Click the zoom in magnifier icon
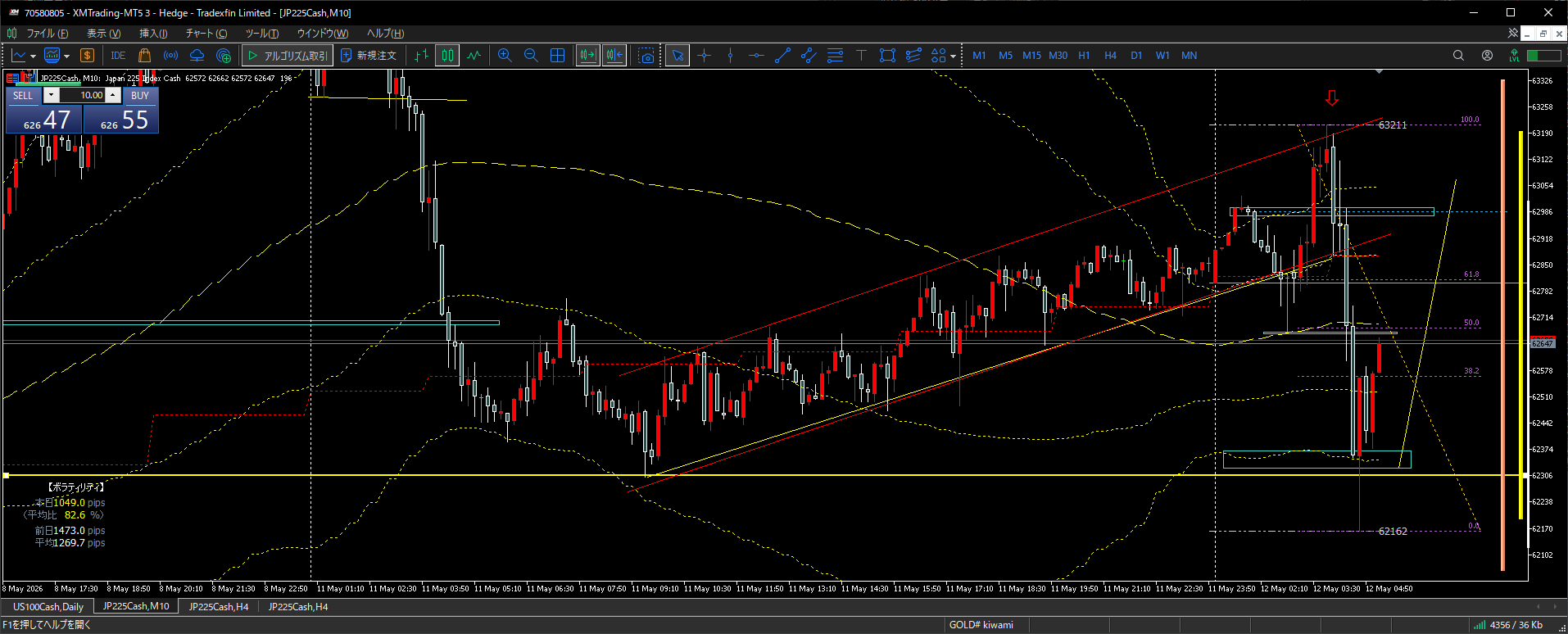 505,56
